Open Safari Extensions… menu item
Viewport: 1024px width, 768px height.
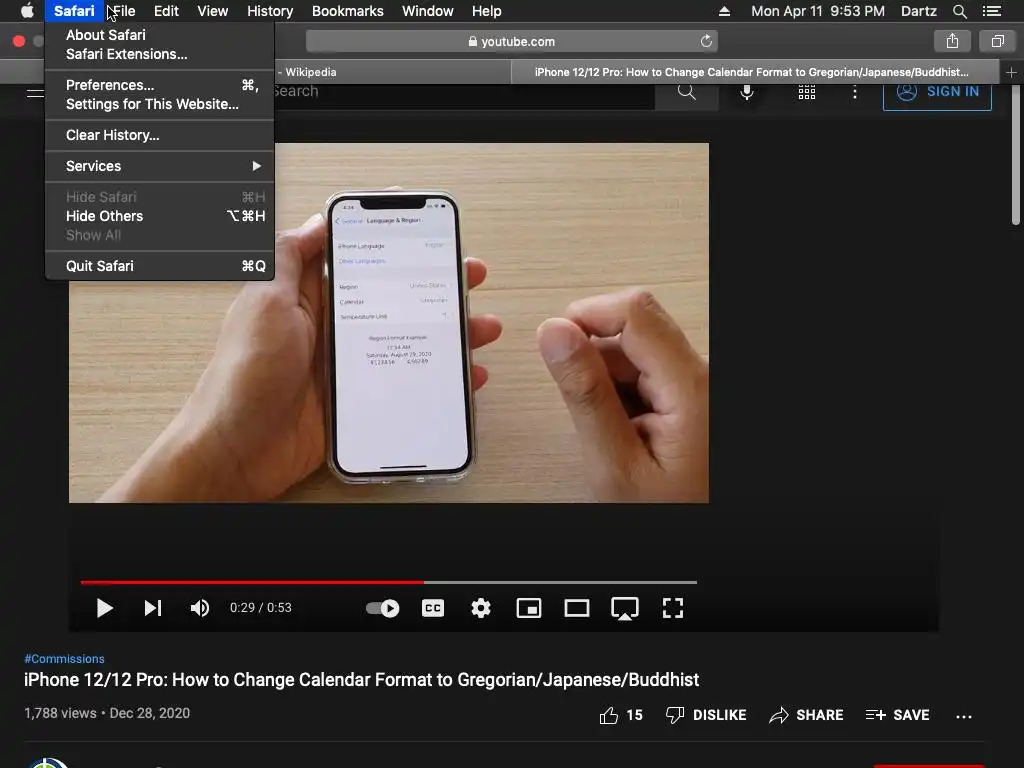(x=159, y=54)
